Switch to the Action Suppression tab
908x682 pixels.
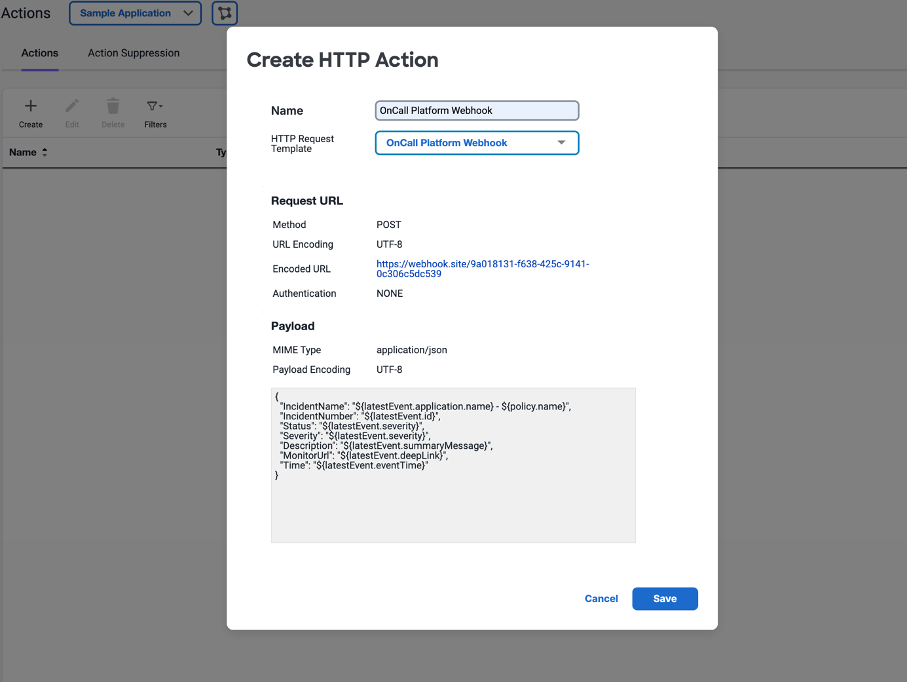(x=134, y=53)
